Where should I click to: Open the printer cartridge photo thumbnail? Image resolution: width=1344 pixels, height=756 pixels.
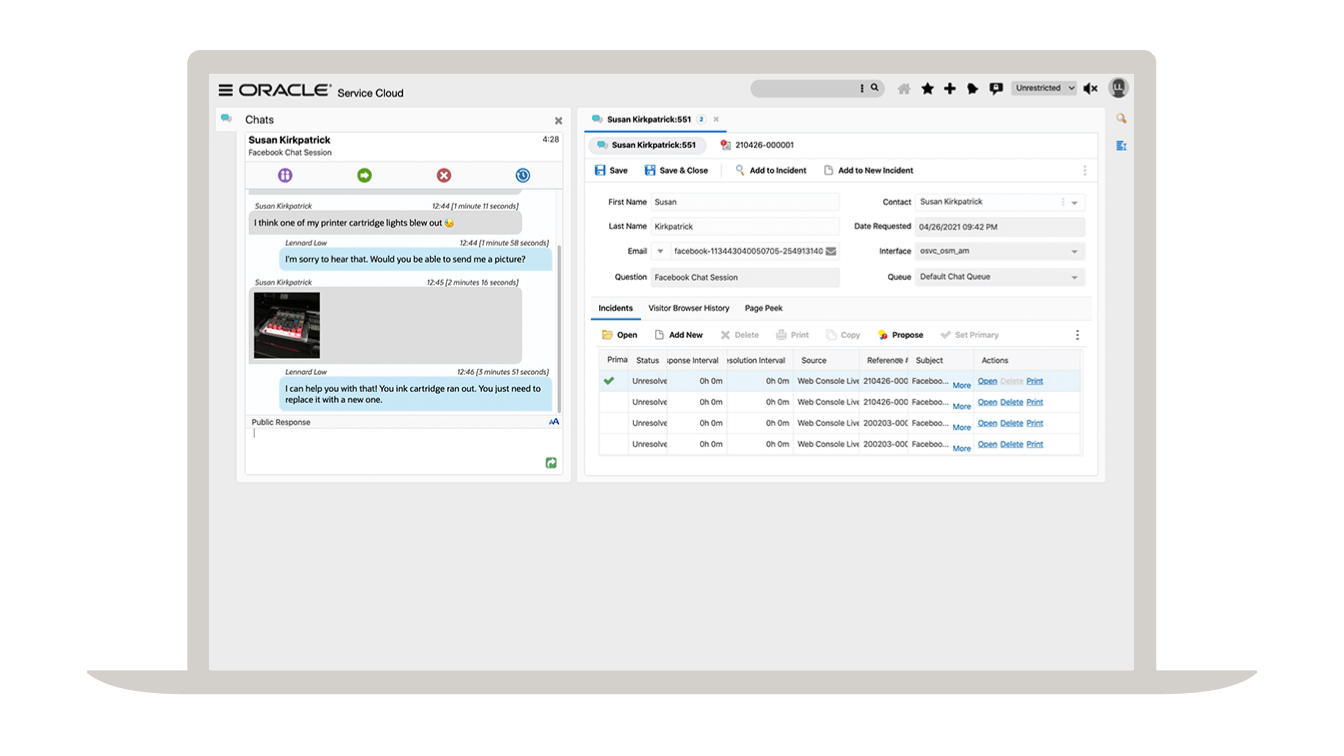(287, 325)
